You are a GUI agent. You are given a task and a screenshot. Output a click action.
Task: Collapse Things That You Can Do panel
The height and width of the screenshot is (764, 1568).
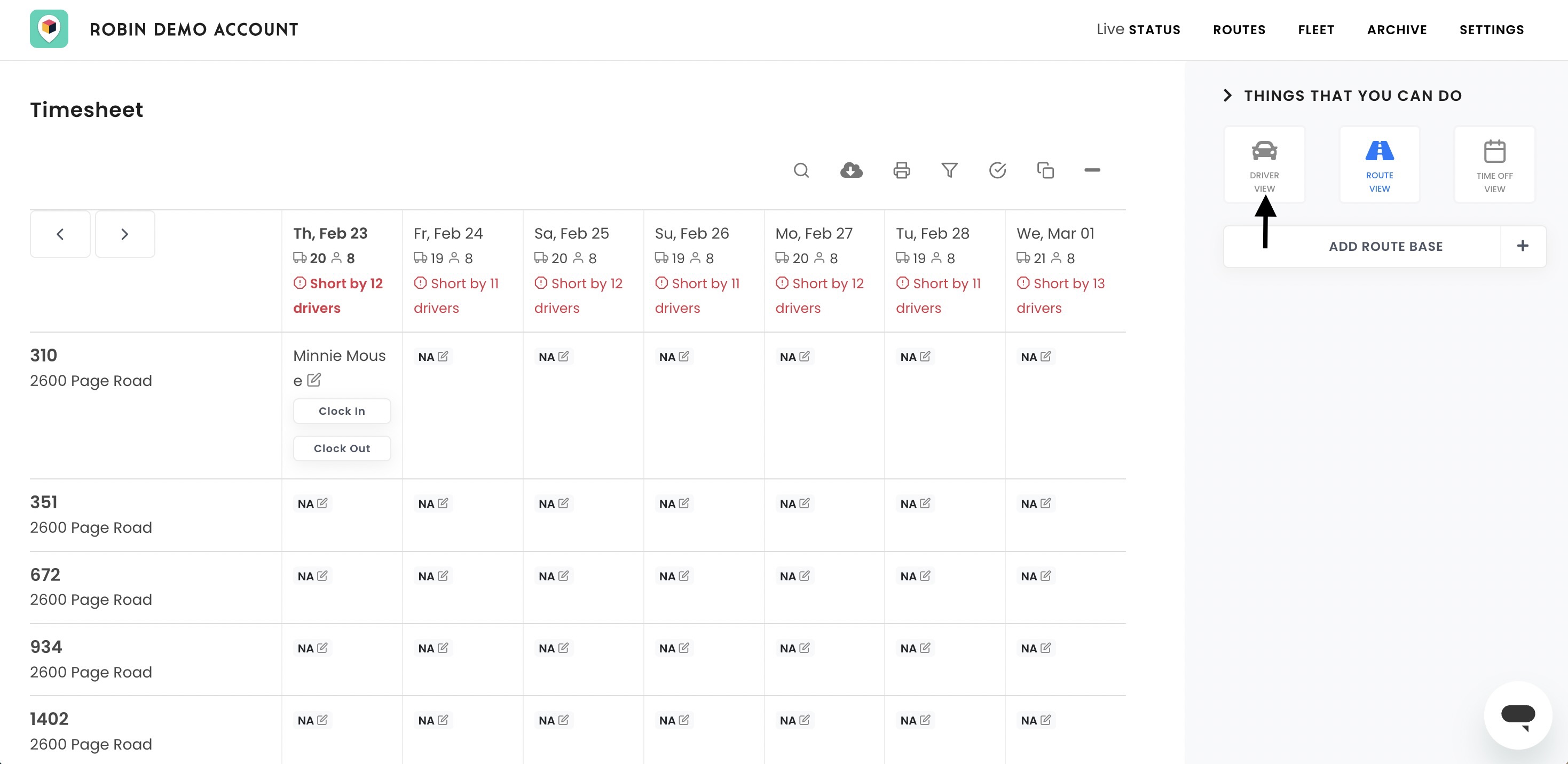tap(1227, 96)
